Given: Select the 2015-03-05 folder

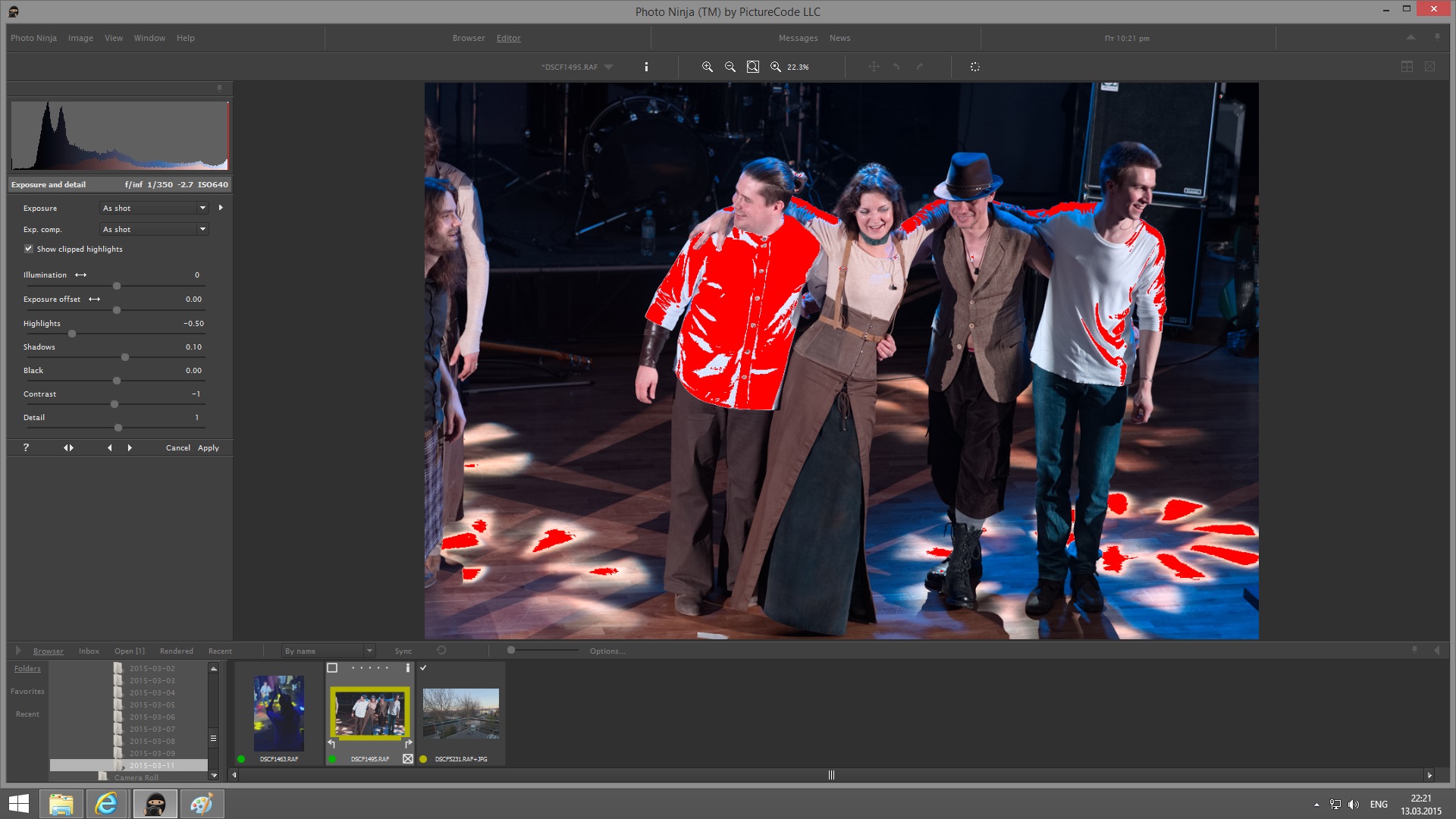Looking at the screenshot, I should pos(152,704).
